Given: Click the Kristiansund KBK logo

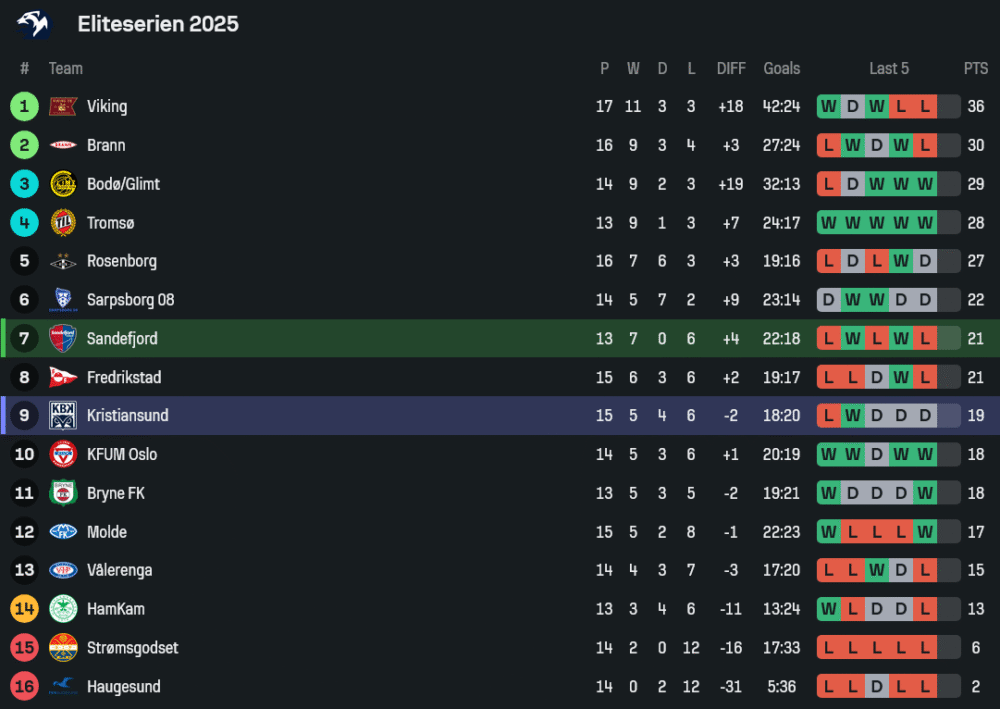Looking at the screenshot, I should [x=63, y=416].
